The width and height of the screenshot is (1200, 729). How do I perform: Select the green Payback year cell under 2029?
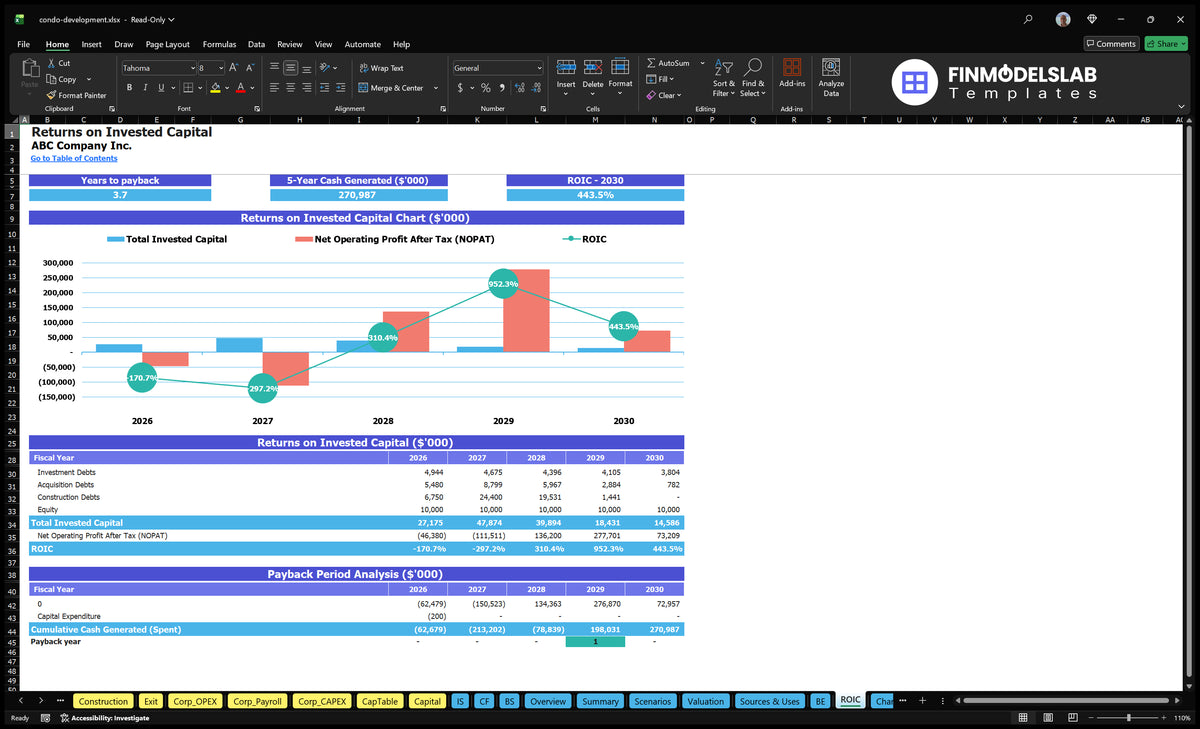595,642
